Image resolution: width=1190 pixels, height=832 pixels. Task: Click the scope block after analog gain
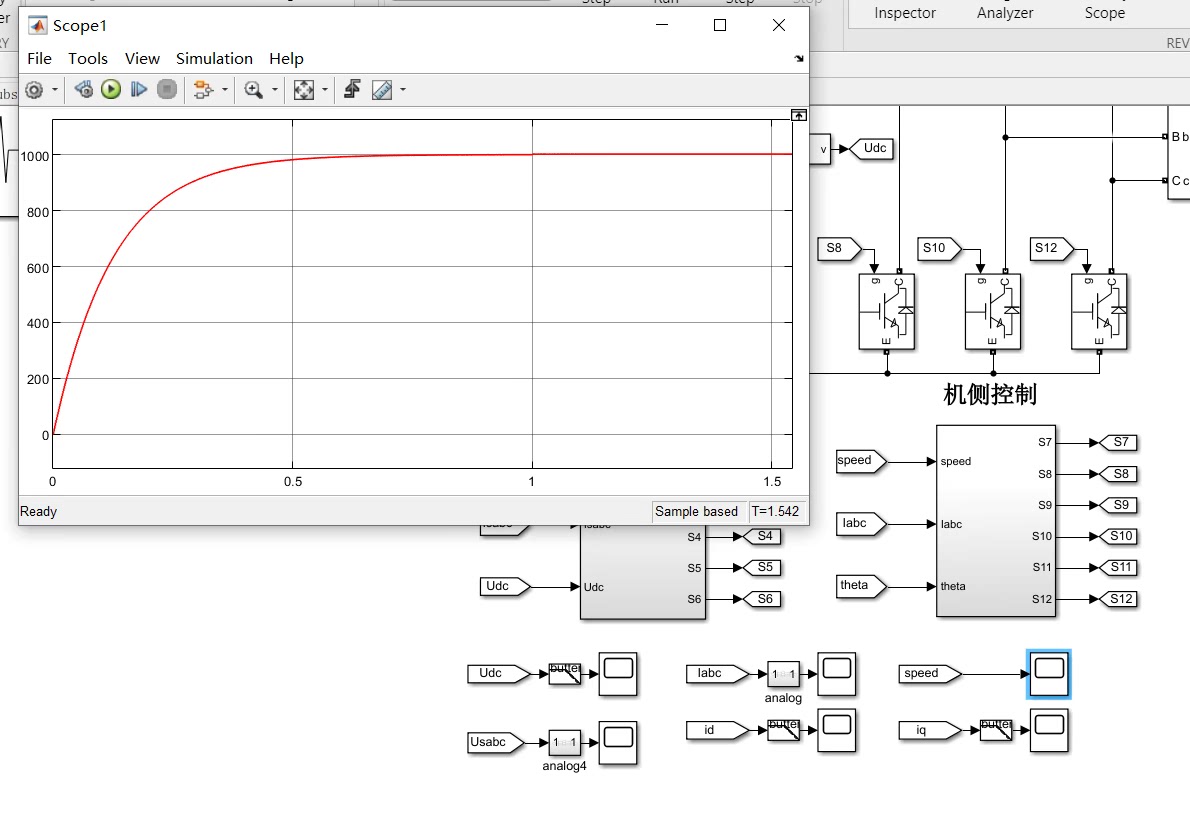(x=836, y=674)
